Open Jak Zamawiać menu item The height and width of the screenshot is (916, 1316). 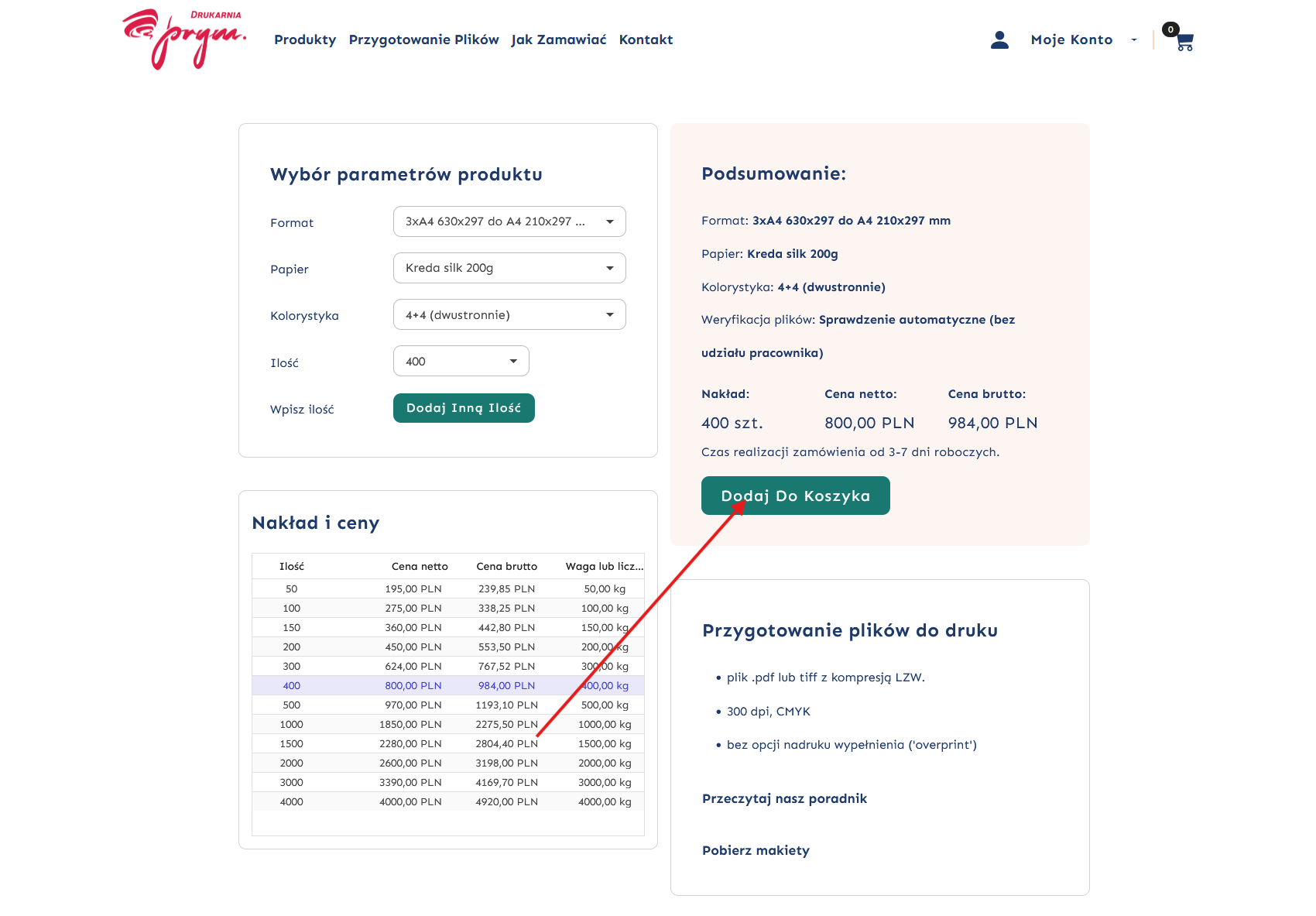pyautogui.click(x=558, y=40)
